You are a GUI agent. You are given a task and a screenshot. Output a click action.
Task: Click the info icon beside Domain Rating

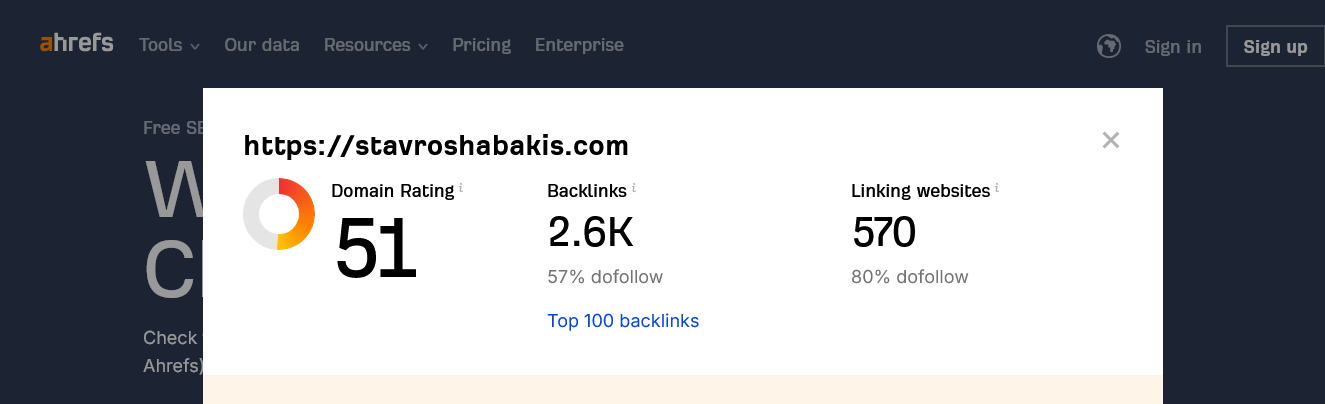tap(461, 188)
